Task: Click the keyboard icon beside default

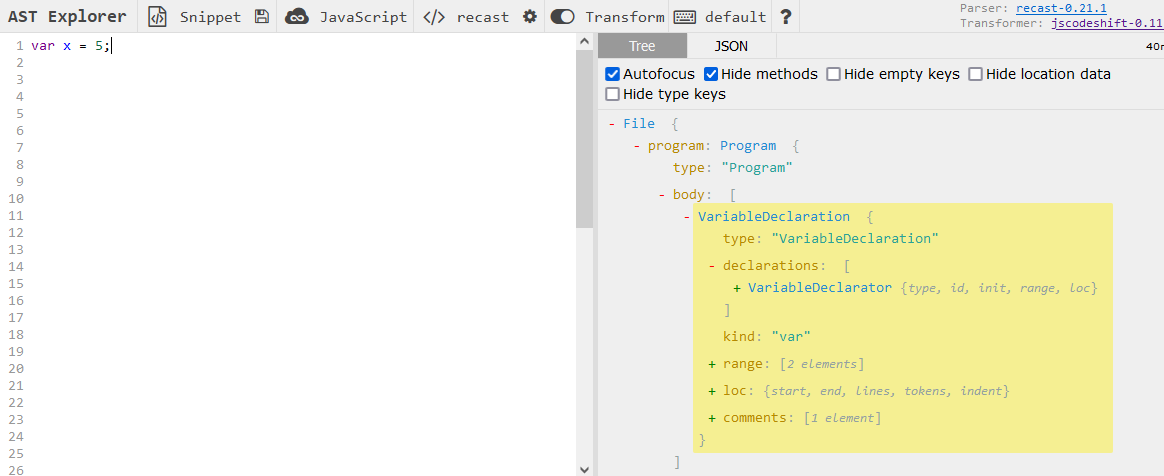Action: tap(684, 16)
